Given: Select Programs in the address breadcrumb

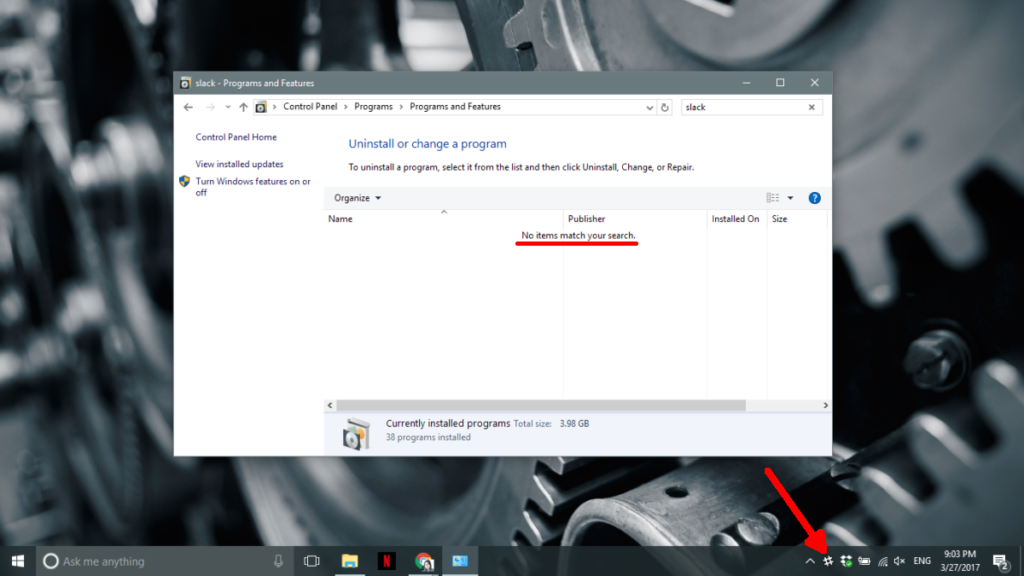Looking at the screenshot, I should pos(372,107).
